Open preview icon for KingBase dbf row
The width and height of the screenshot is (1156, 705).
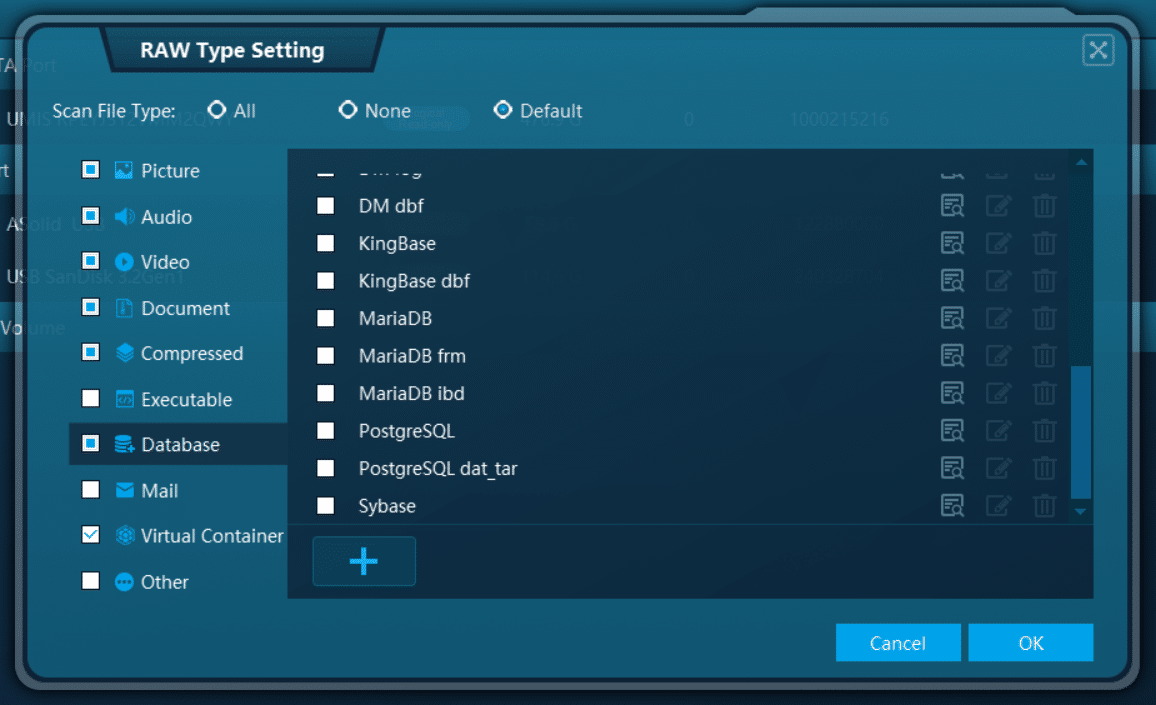click(952, 281)
